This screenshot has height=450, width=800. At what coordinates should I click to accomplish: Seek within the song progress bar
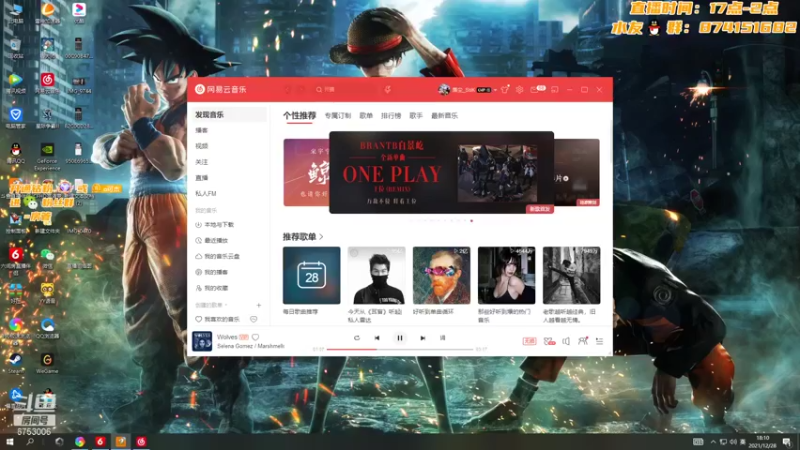tap(400, 349)
